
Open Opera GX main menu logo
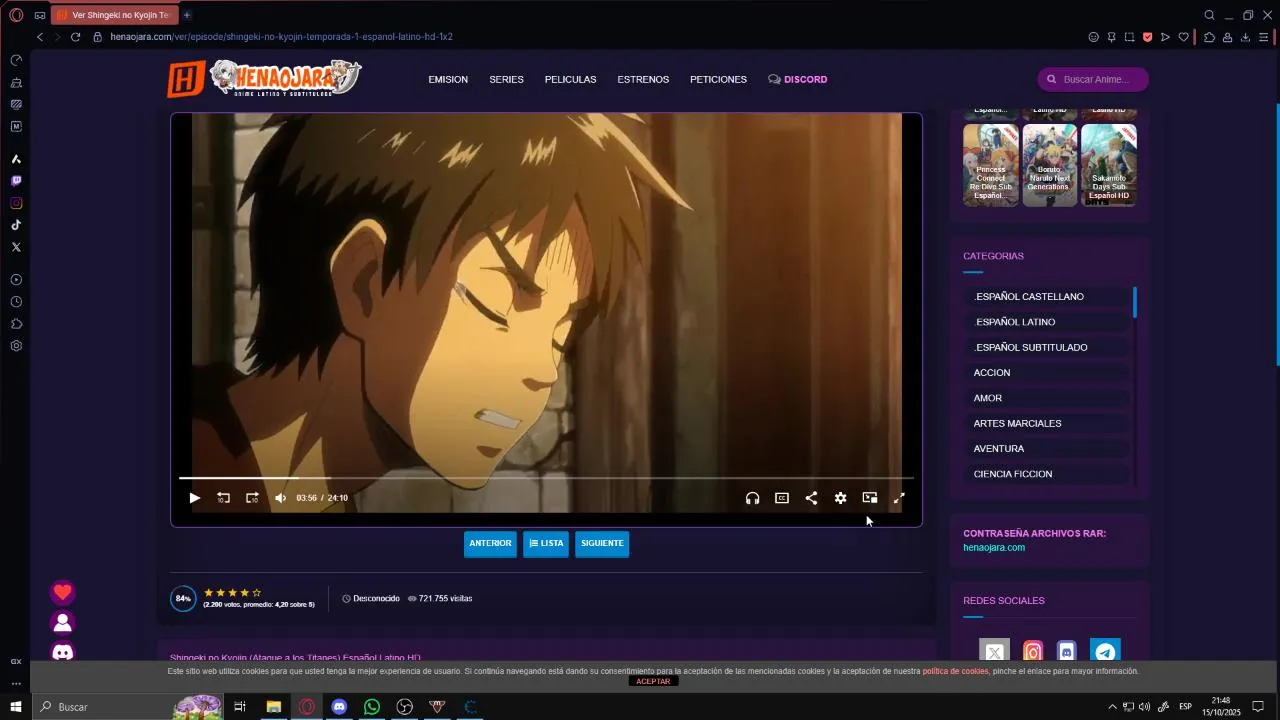pos(16,15)
